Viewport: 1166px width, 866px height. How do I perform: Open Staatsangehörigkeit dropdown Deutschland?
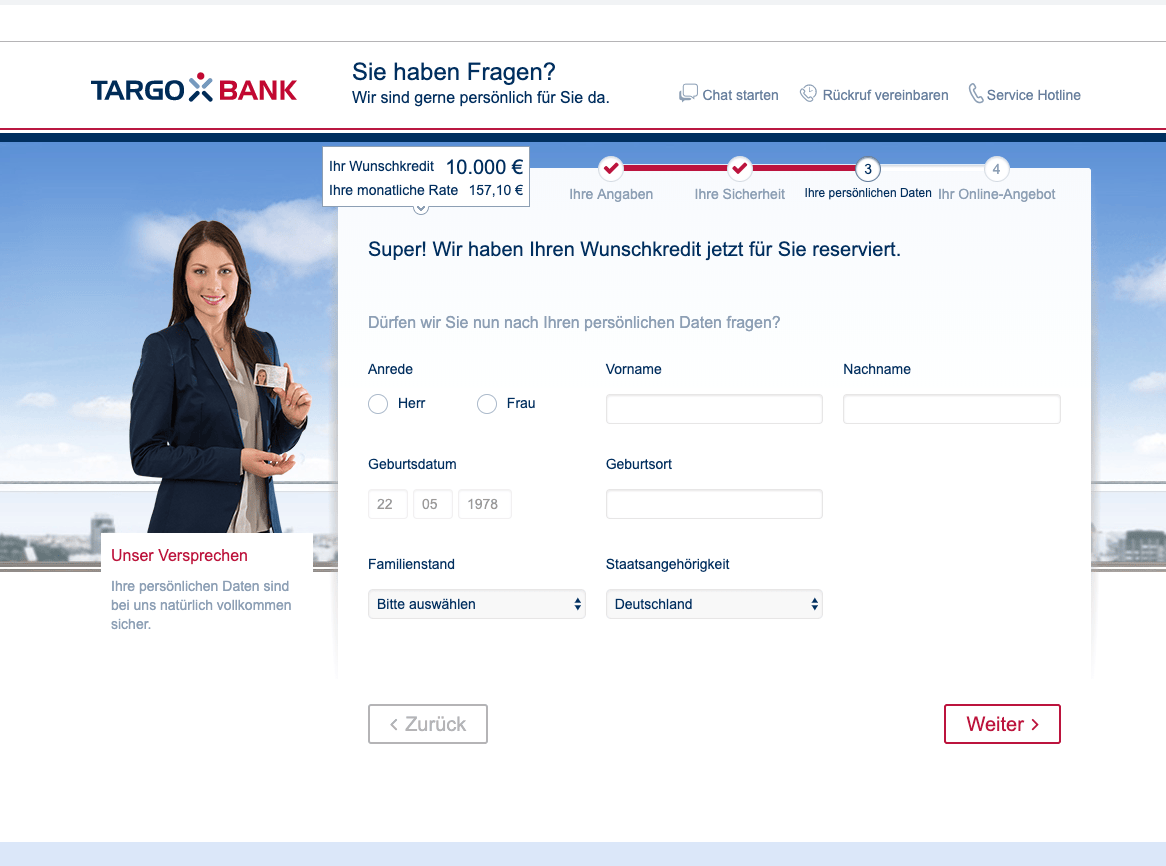click(x=714, y=604)
